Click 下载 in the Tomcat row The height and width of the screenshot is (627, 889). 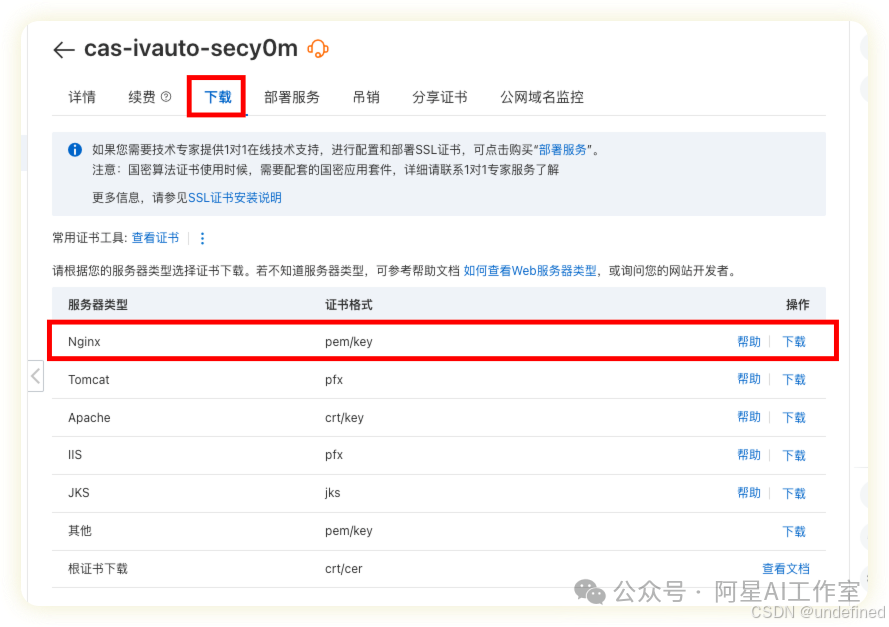(x=794, y=379)
